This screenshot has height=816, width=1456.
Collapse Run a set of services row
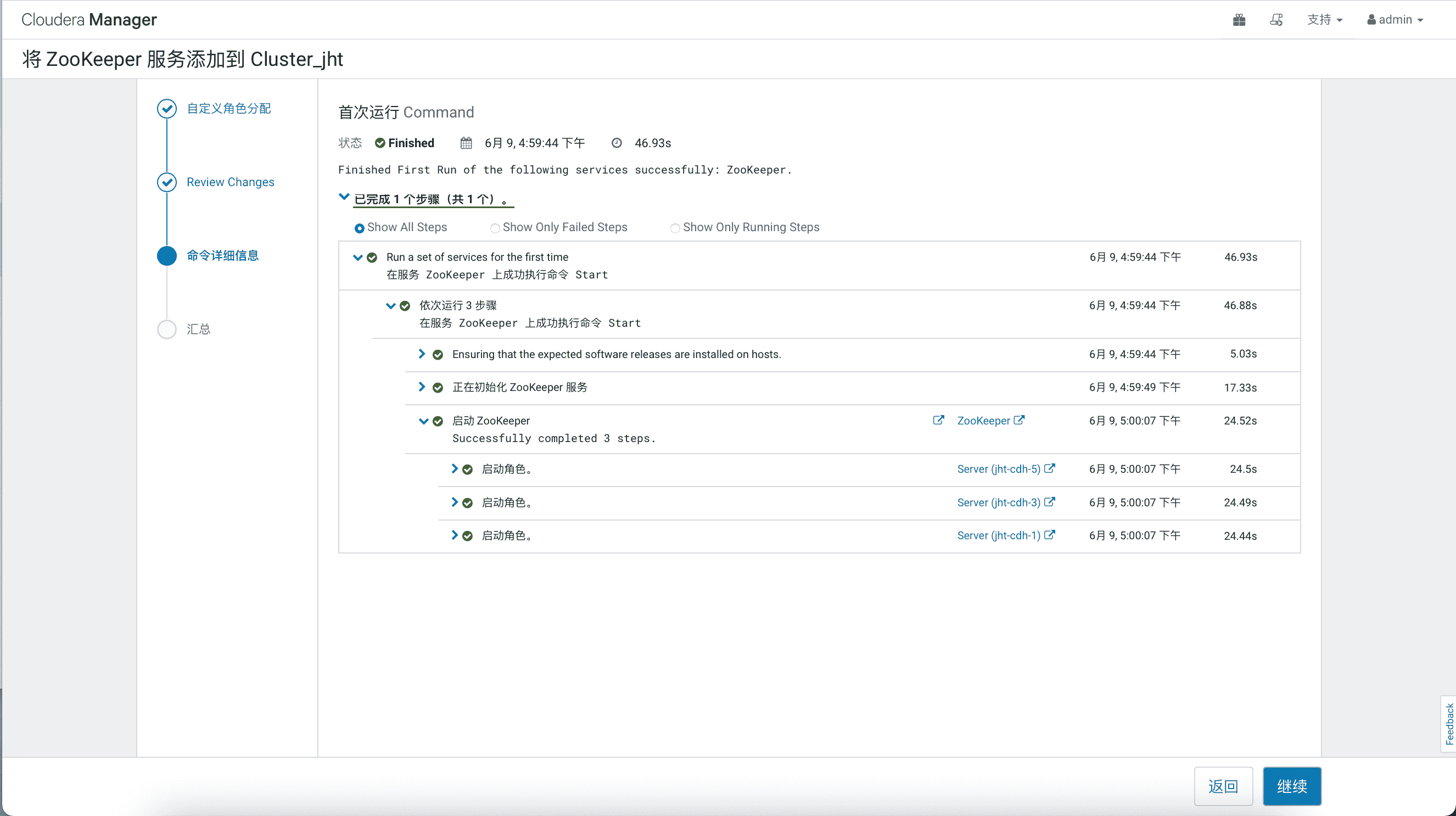pyautogui.click(x=357, y=258)
